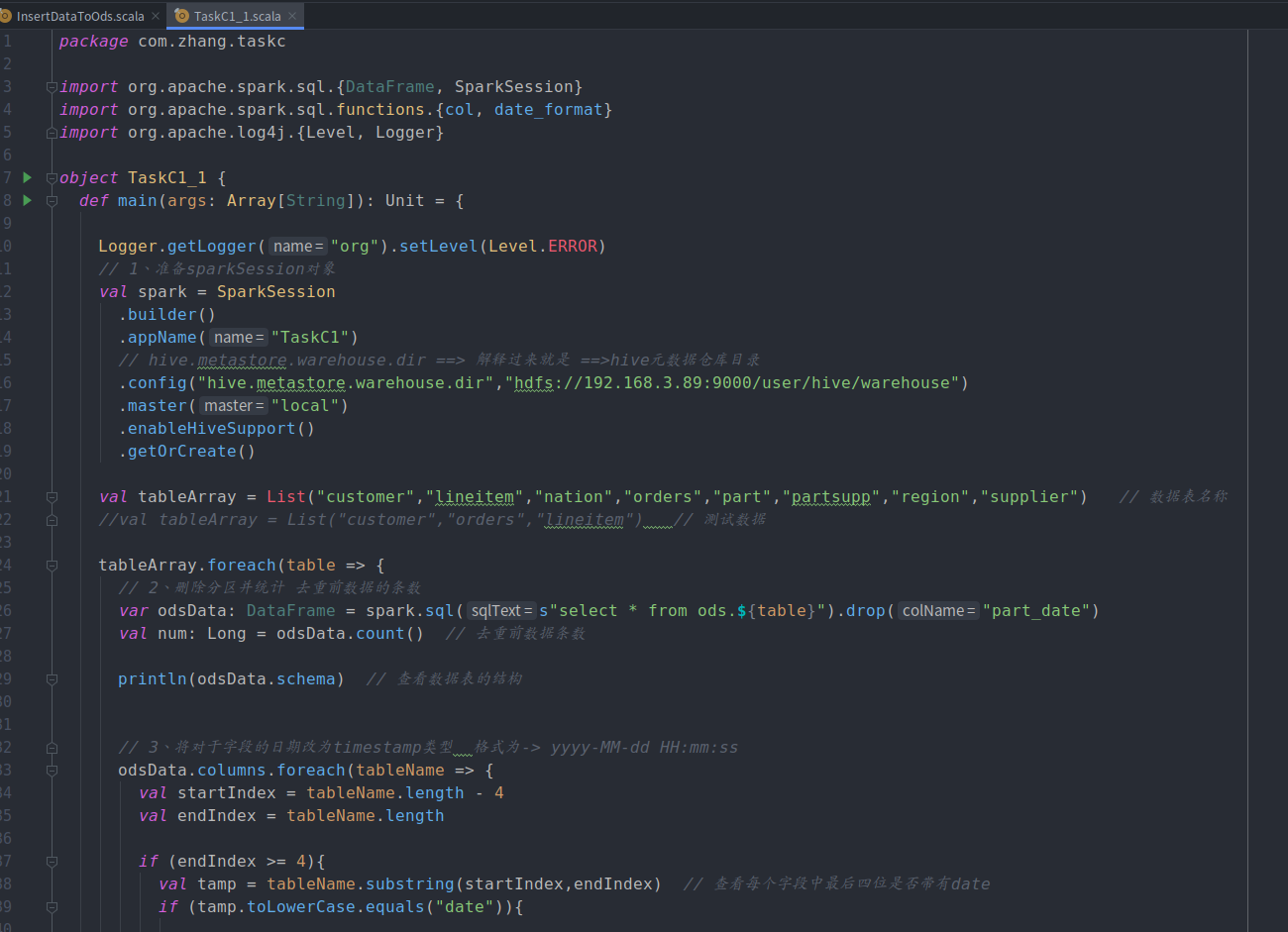Place cursor on package com.zhang.taskc

pos(172,42)
